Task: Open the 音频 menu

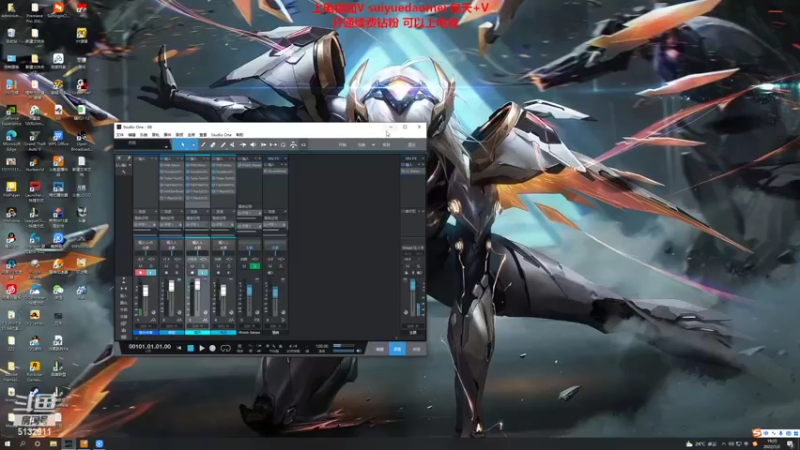Action: coord(179,135)
